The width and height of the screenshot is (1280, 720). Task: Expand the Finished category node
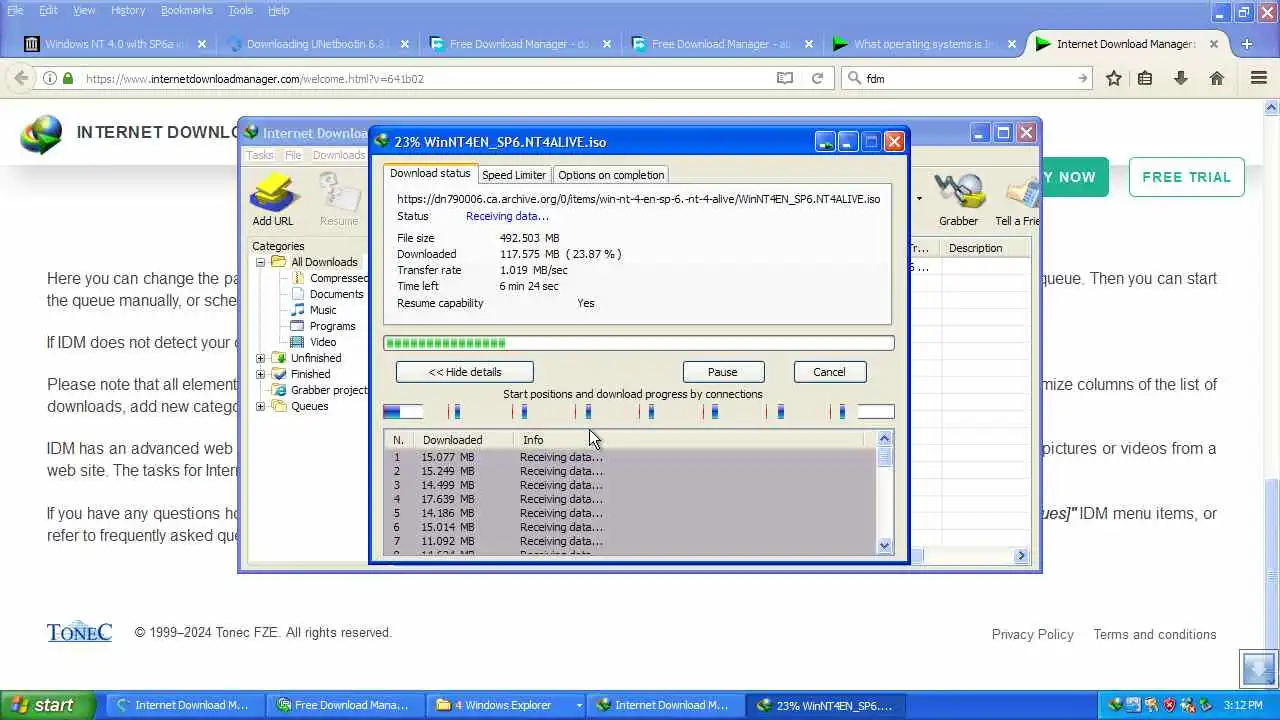point(261,374)
